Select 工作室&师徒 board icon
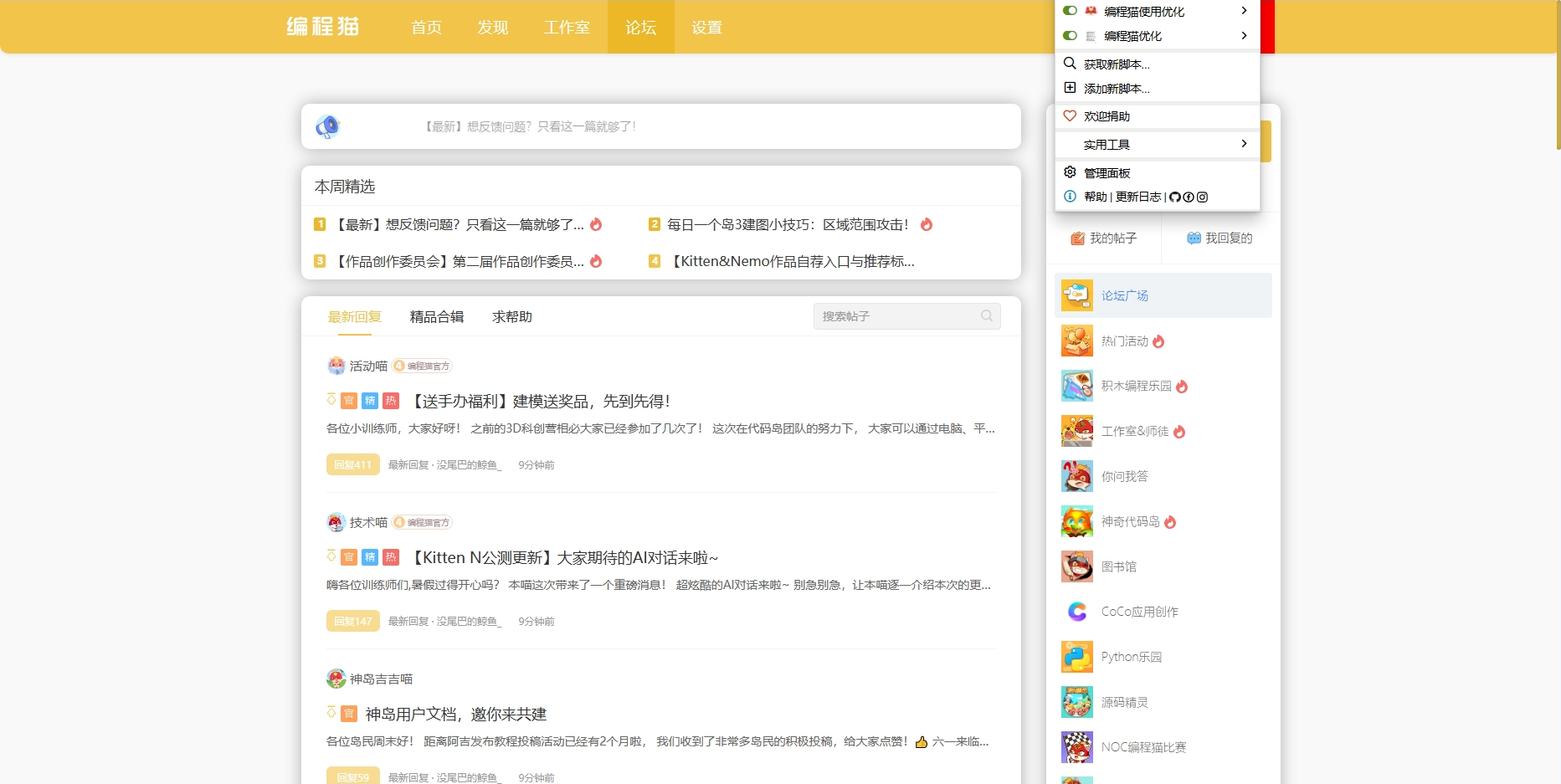This screenshot has height=784, width=1561. pos(1077,431)
